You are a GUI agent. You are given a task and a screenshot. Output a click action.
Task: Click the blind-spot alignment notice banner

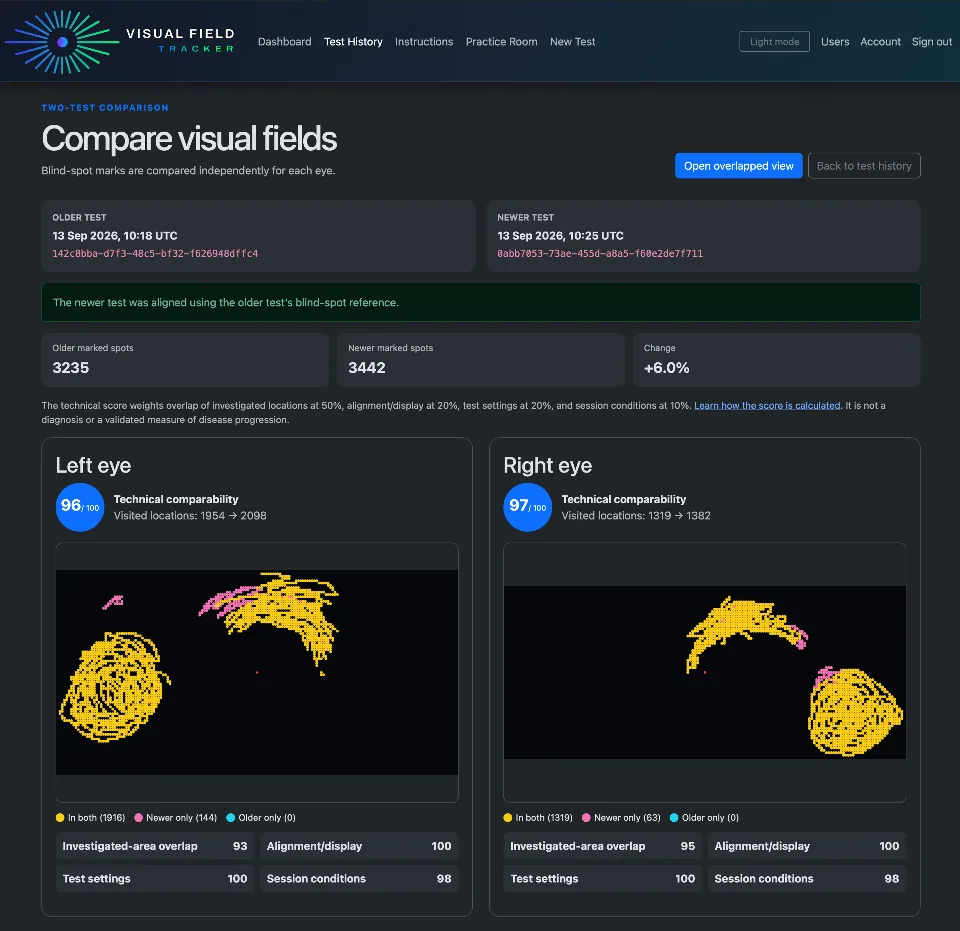coord(481,302)
